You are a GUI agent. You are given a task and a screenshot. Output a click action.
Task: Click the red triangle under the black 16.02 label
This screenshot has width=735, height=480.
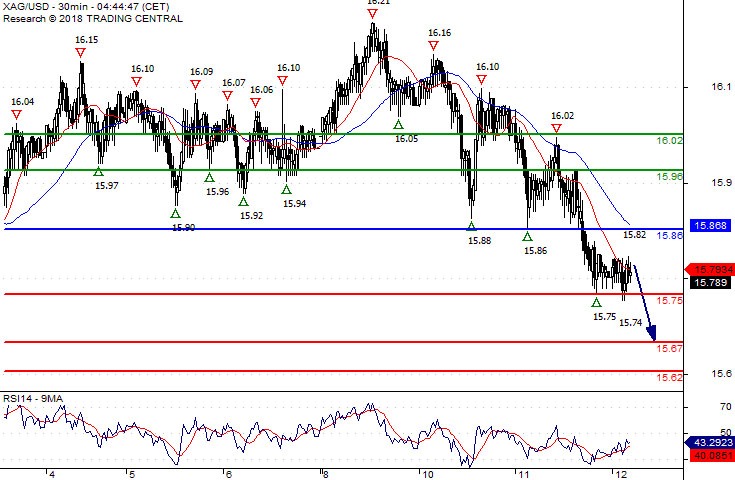tap(556, 128)
